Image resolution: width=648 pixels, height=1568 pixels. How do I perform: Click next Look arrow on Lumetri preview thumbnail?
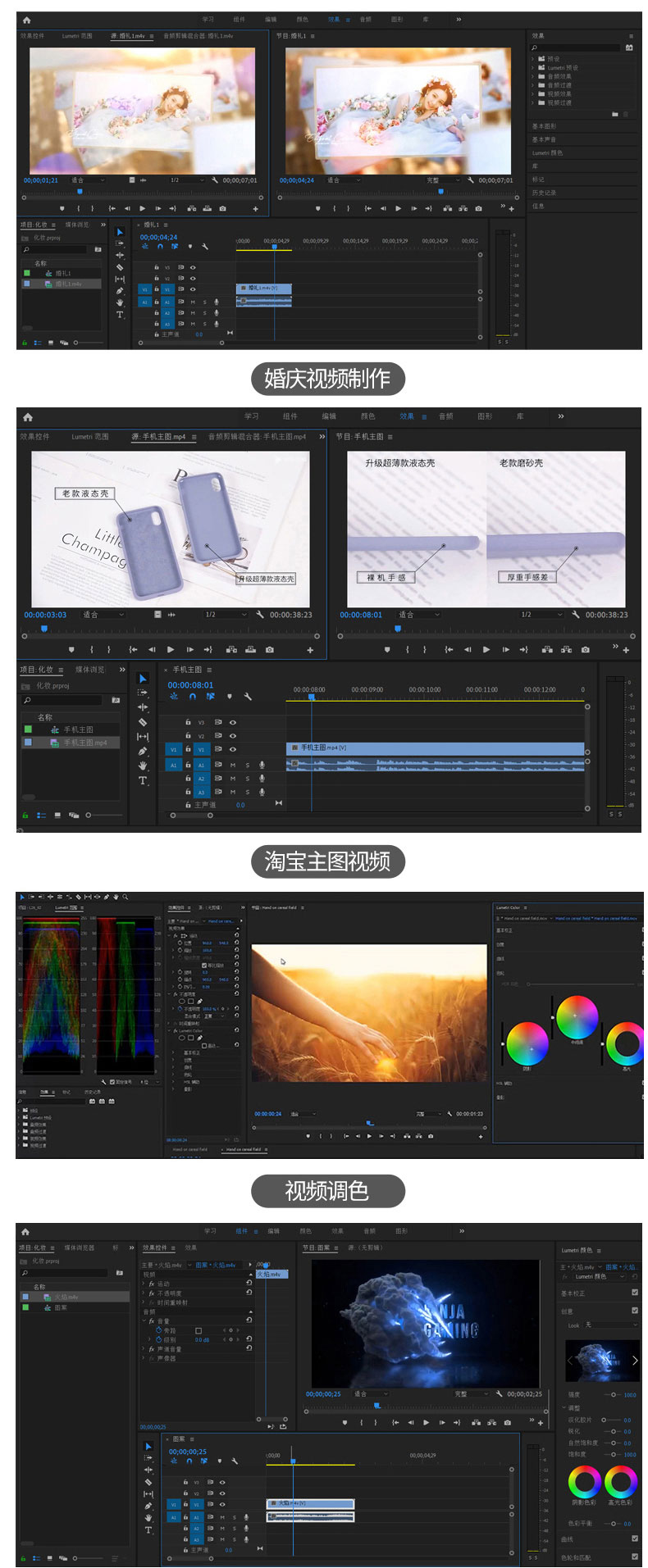click(x=635, y=1361)
